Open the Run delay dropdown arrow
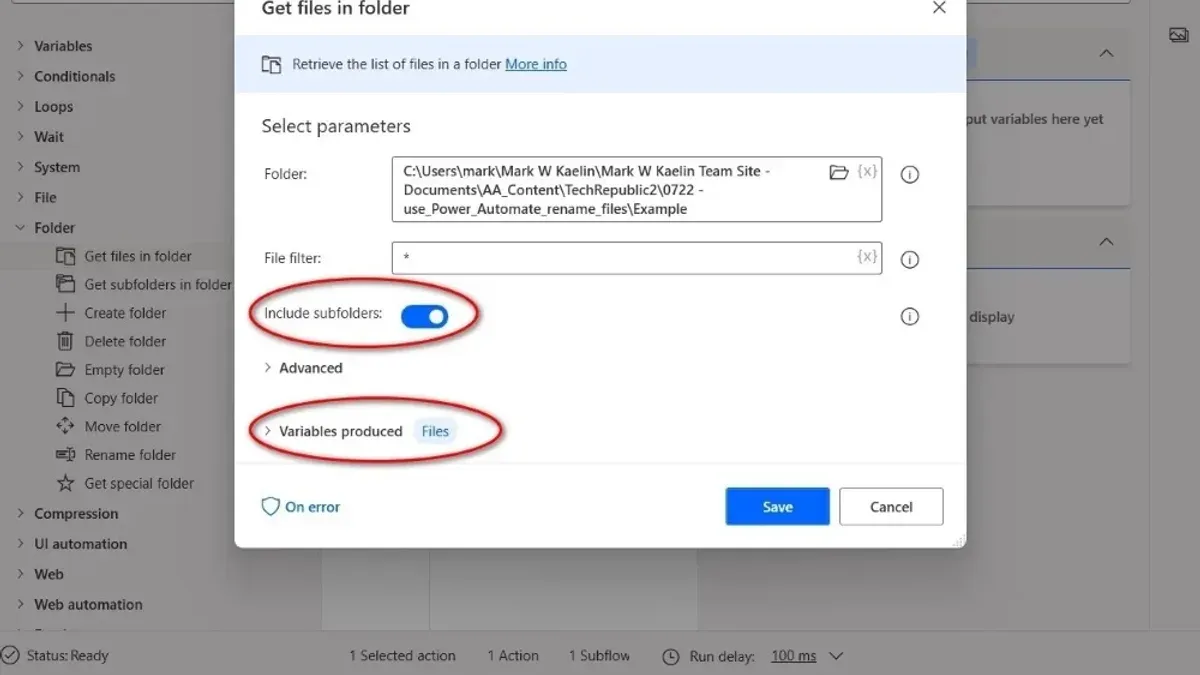The height and width of the screenshot is (675, 1200). click(837, 657)
